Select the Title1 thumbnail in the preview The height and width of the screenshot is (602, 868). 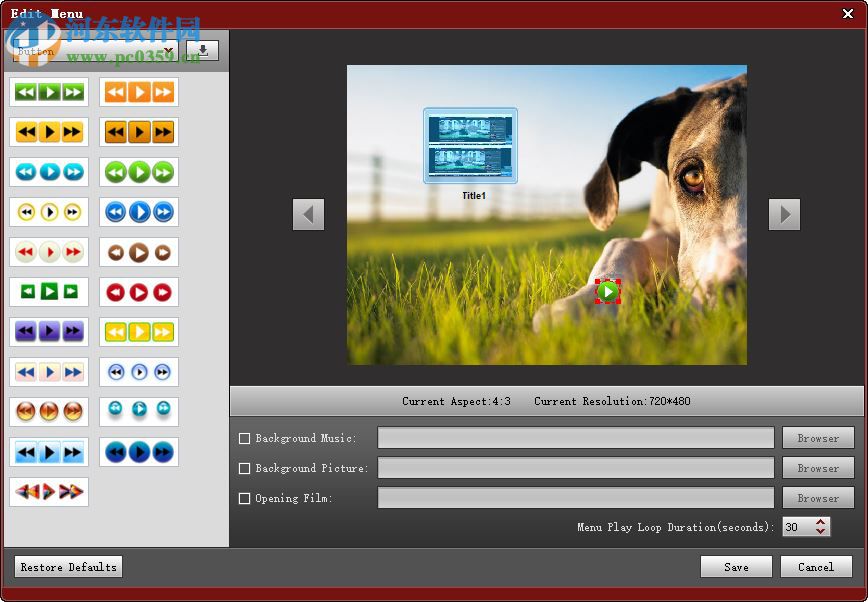point(471,148)
